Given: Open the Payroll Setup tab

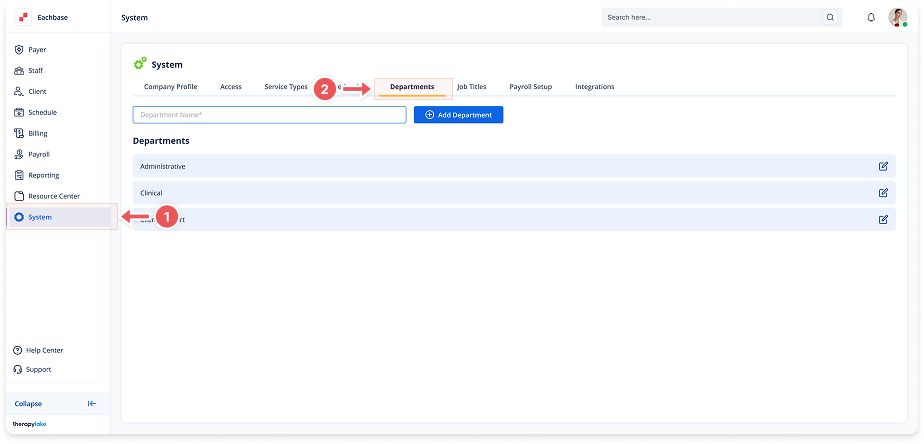Looking at the screenshot, I should (530, 87).
